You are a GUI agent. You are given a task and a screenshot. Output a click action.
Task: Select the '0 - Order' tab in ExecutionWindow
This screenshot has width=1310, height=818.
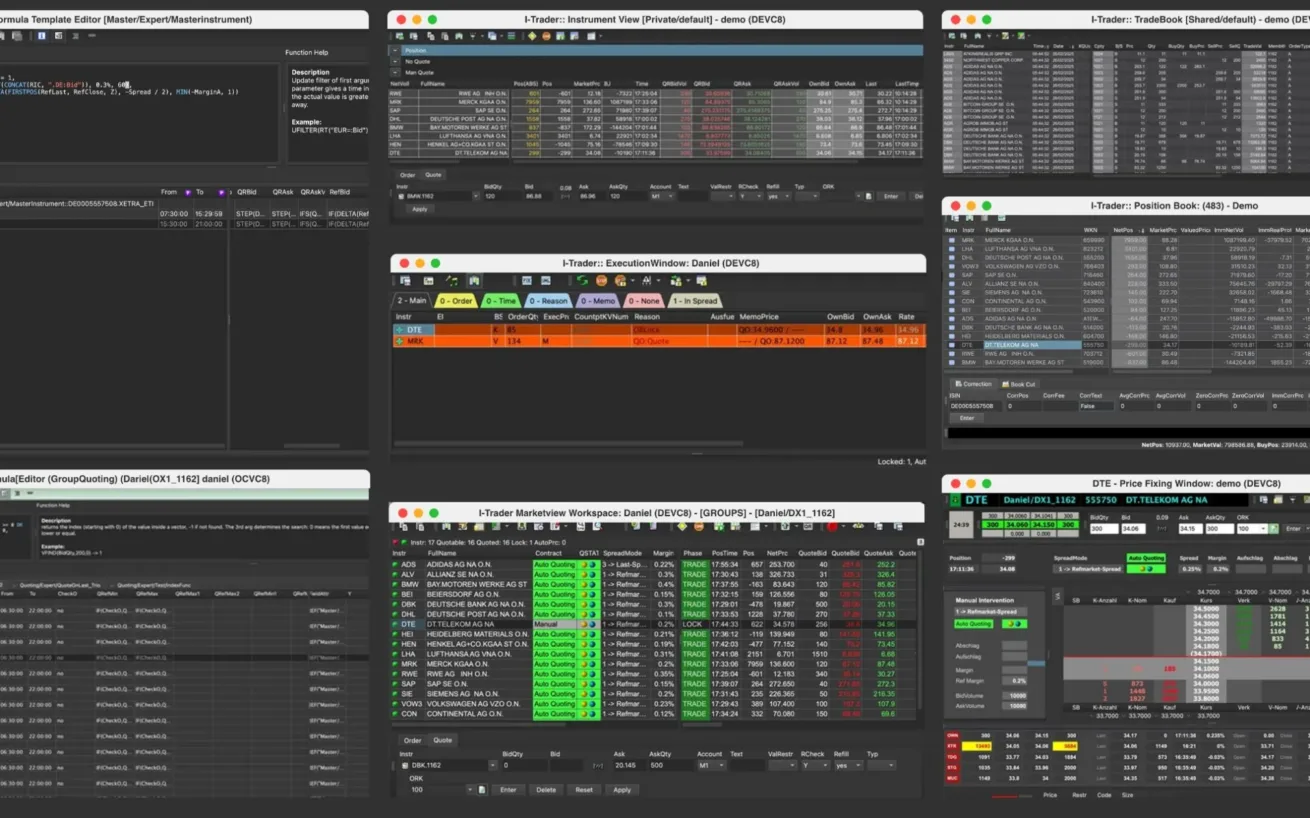coord(455,299)
